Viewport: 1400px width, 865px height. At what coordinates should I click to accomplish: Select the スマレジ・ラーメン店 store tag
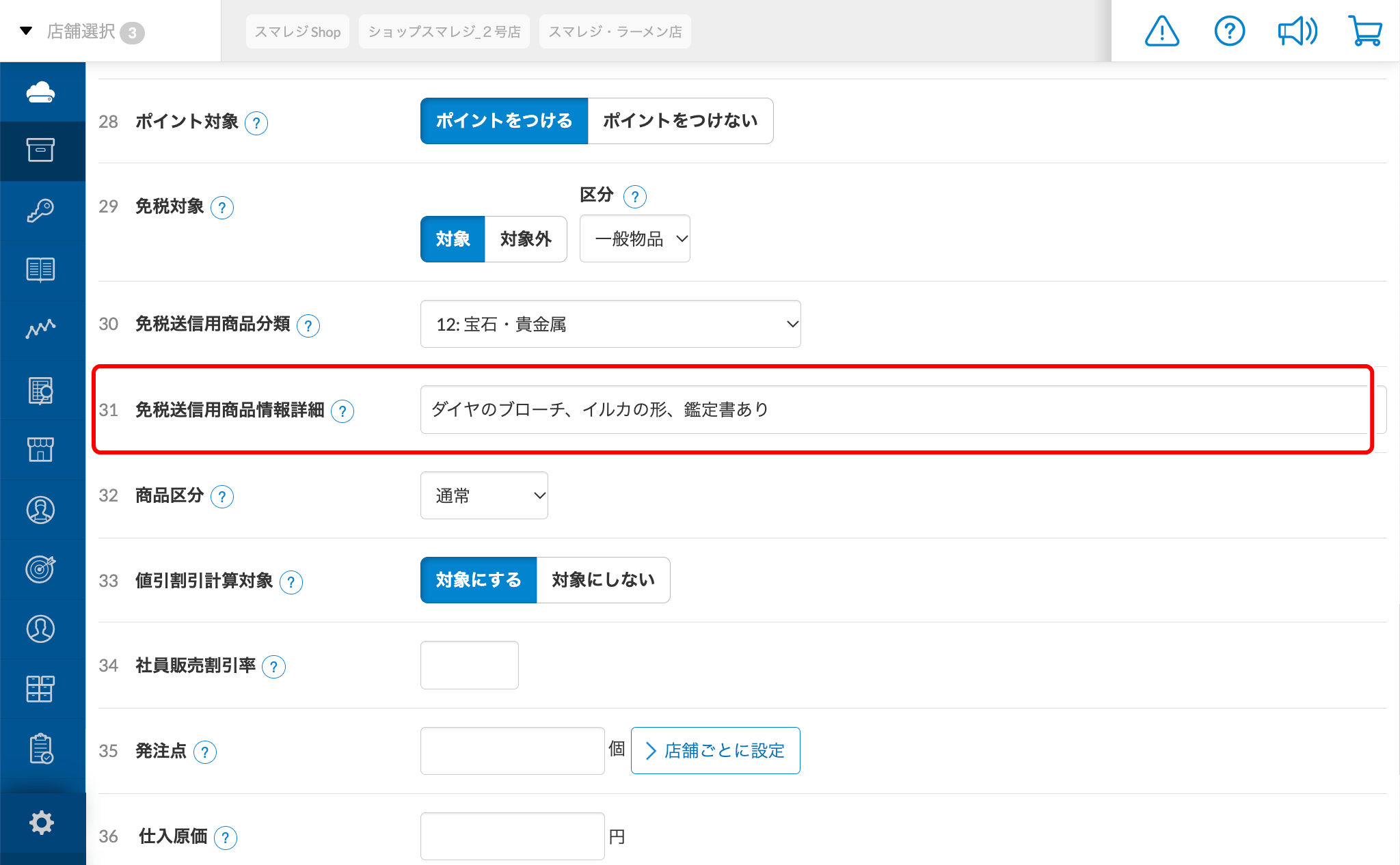615,31
